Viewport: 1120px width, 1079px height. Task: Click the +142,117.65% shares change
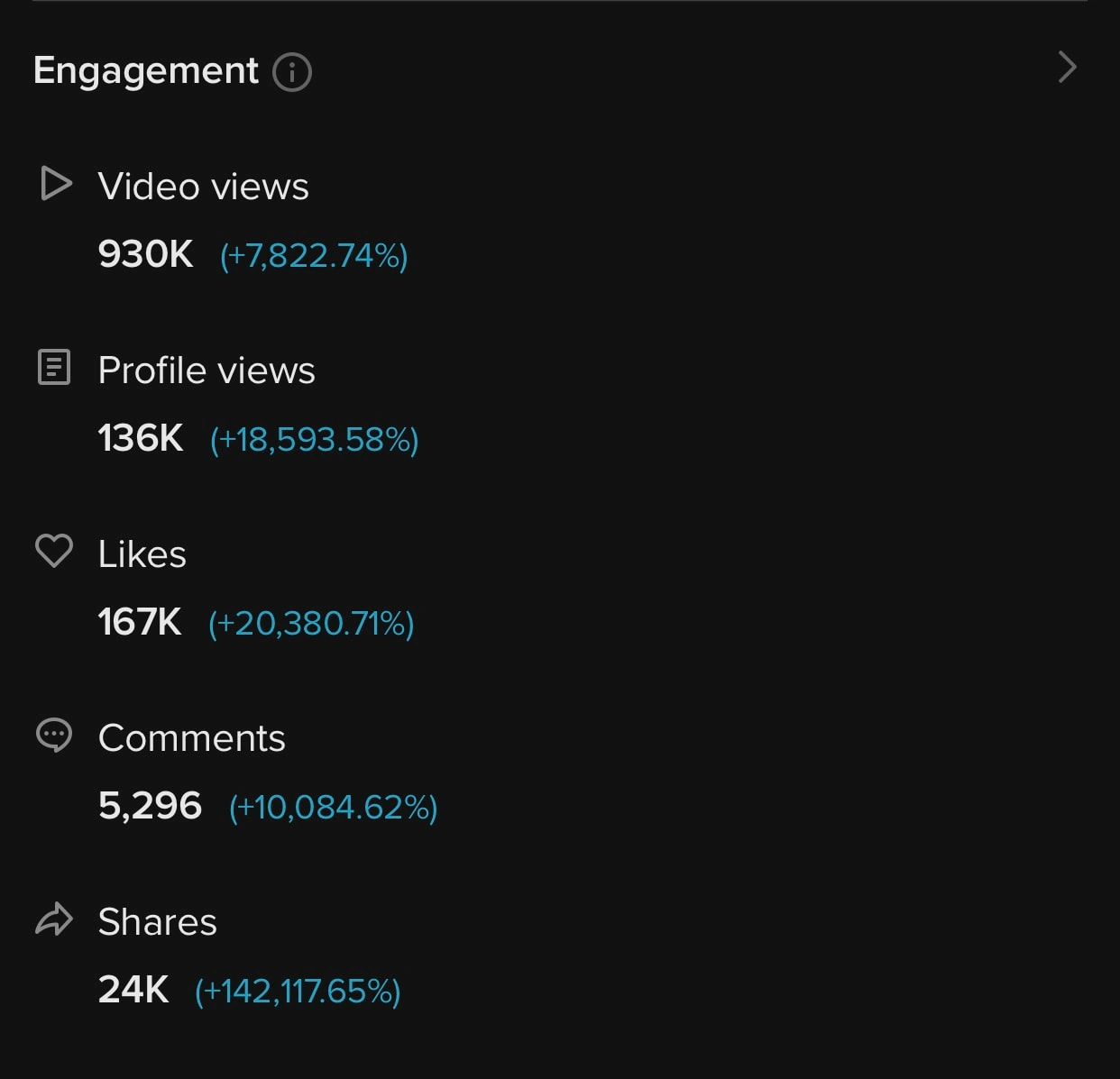[x=298, y=992]
